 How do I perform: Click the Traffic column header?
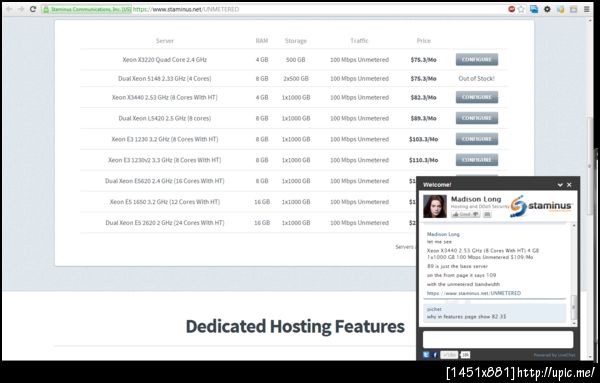359,41
